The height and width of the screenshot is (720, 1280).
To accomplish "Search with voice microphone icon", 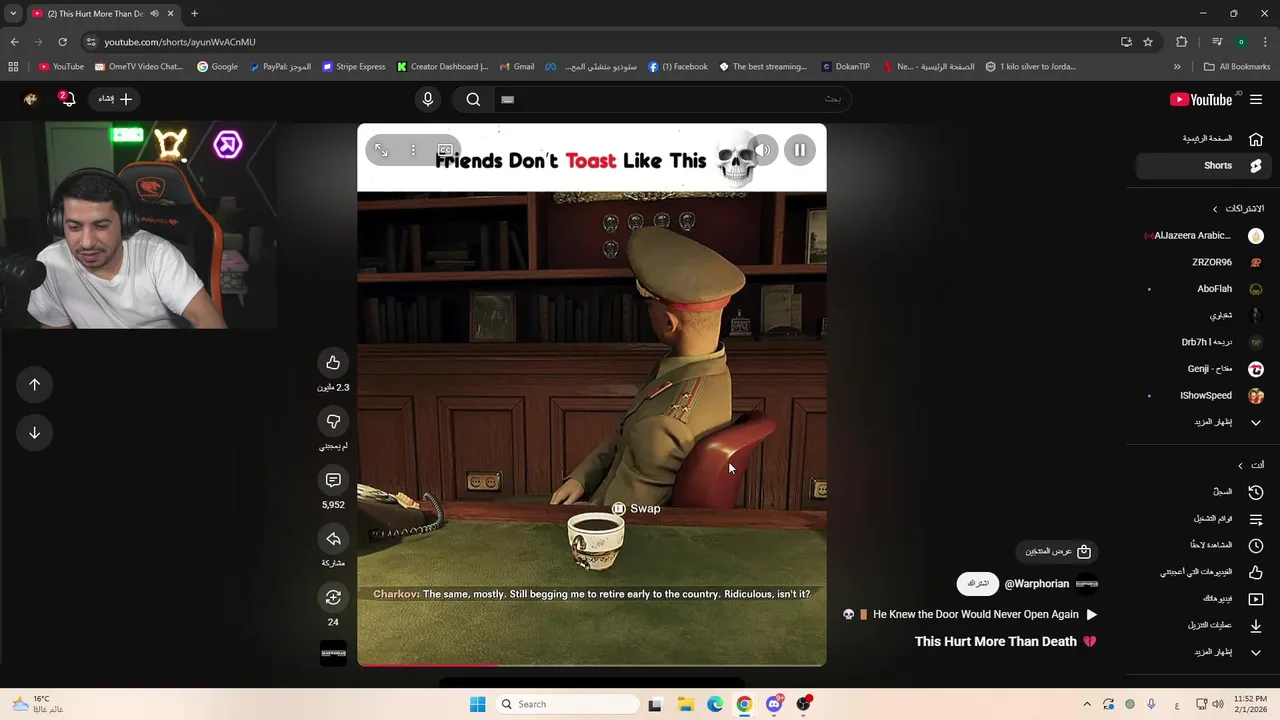I will [x=428, y=99].
